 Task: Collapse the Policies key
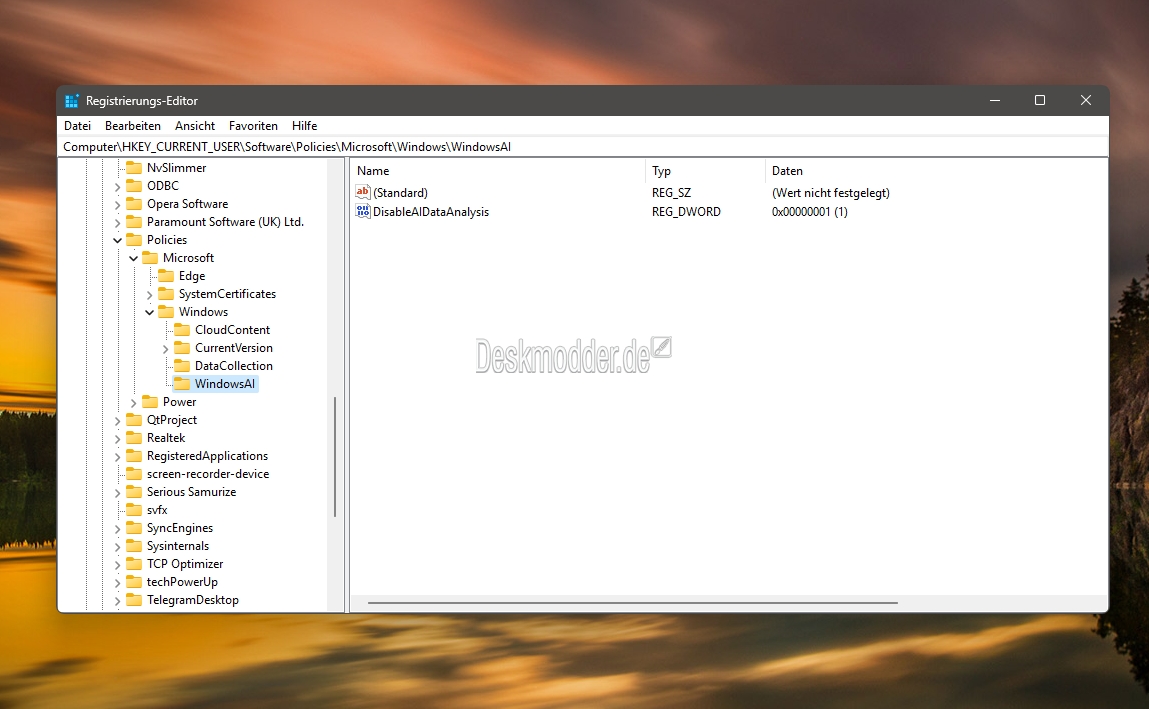pos(117,240)
